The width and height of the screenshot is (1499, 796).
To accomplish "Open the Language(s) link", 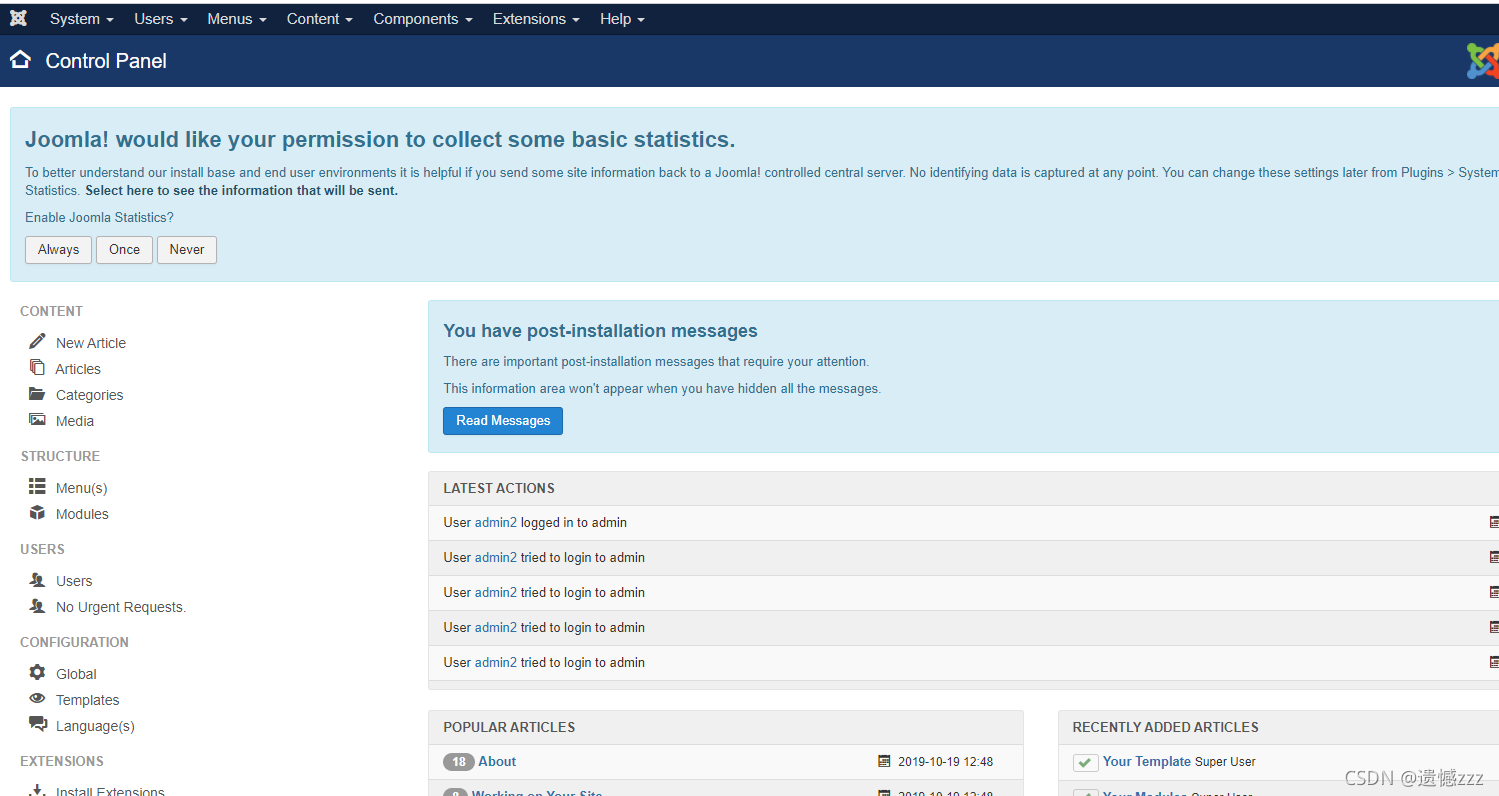I will pos(95,726).
